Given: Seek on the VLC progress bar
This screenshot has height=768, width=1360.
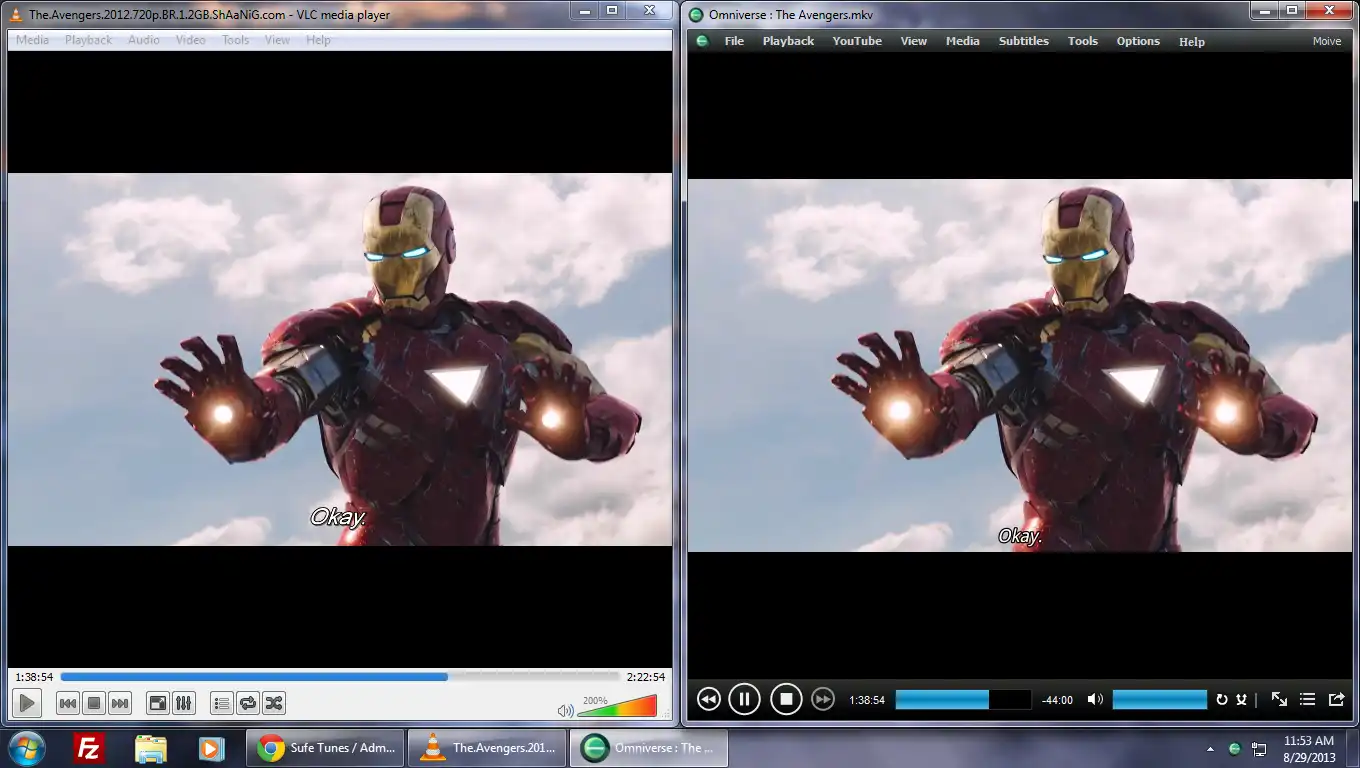Looking at the screenshot, I should 340,677.
